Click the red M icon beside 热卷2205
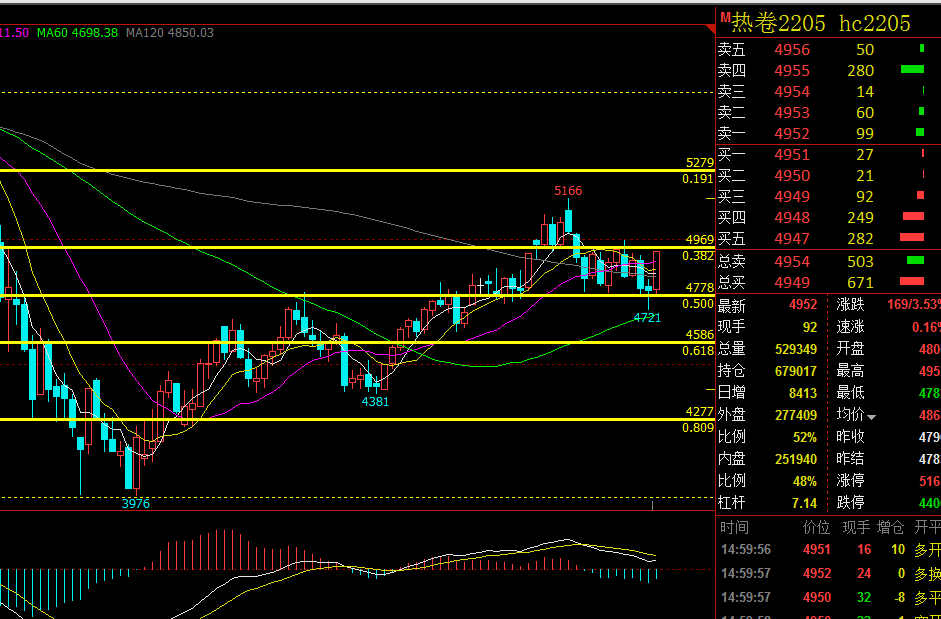This screenshot has height=619, width=941. [x=724, y=17]
